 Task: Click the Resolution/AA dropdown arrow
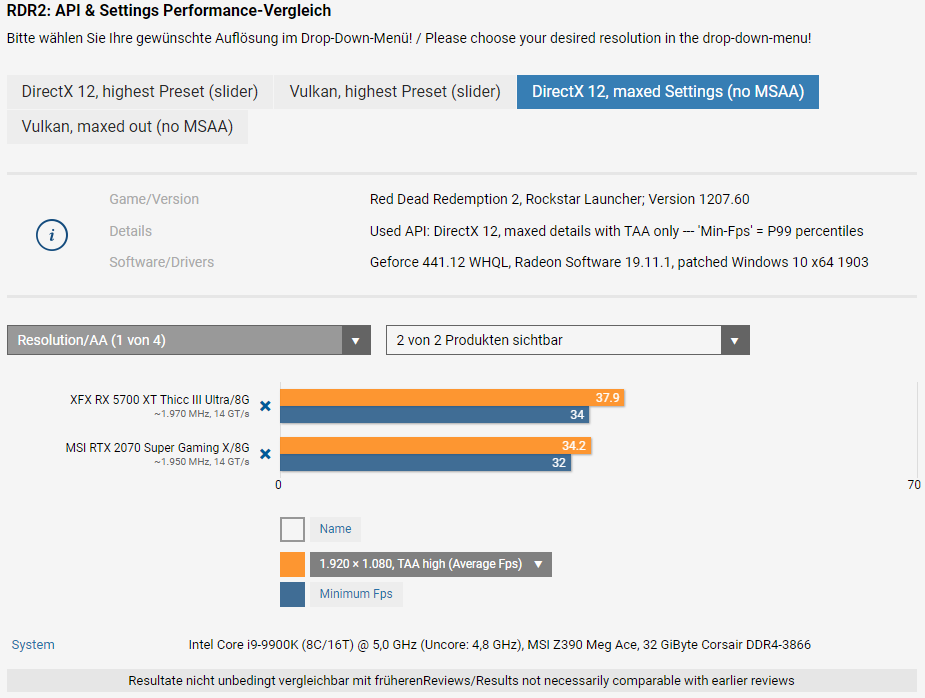point(356,340)
